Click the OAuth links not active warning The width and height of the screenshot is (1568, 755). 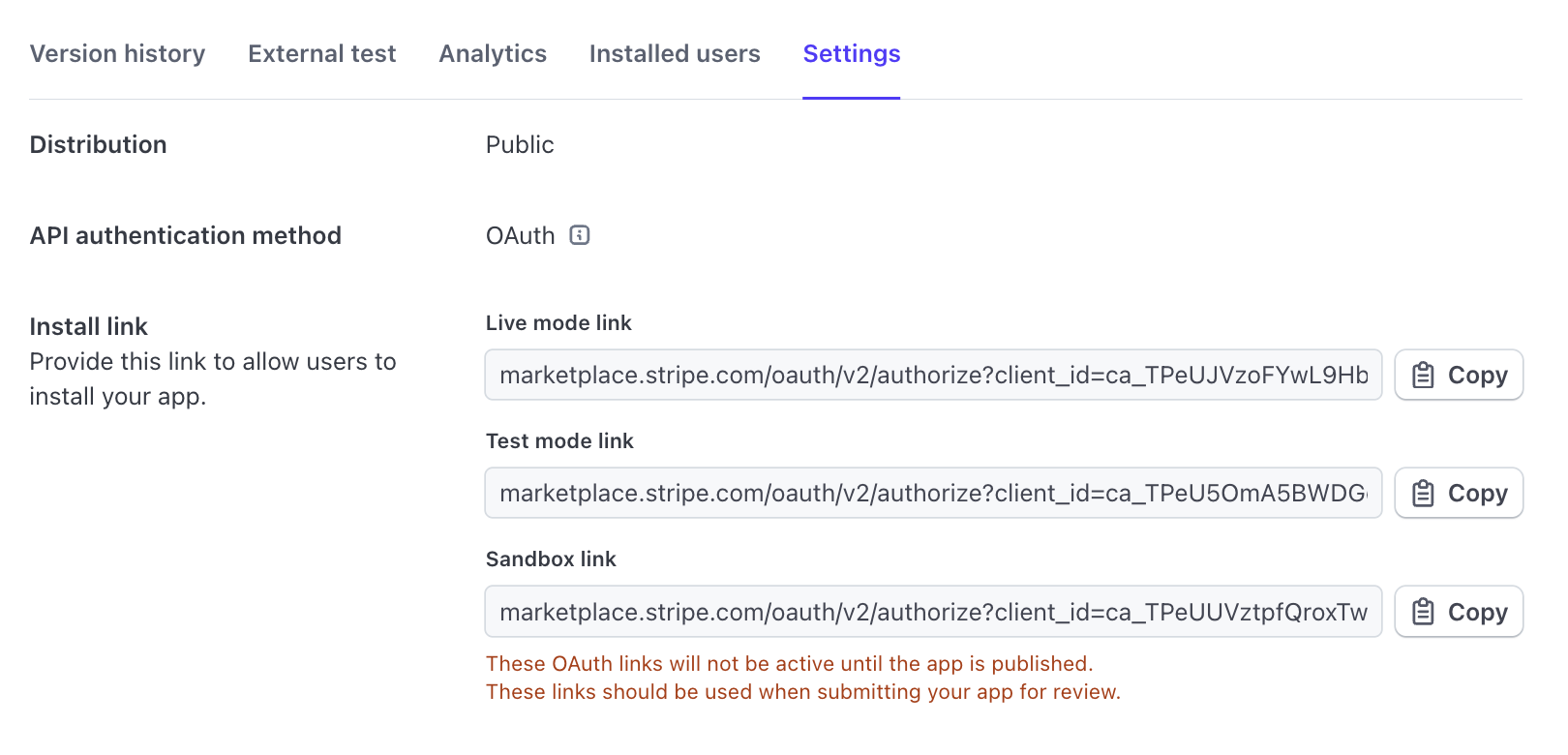pyautogui.click(x=789, y=664)
